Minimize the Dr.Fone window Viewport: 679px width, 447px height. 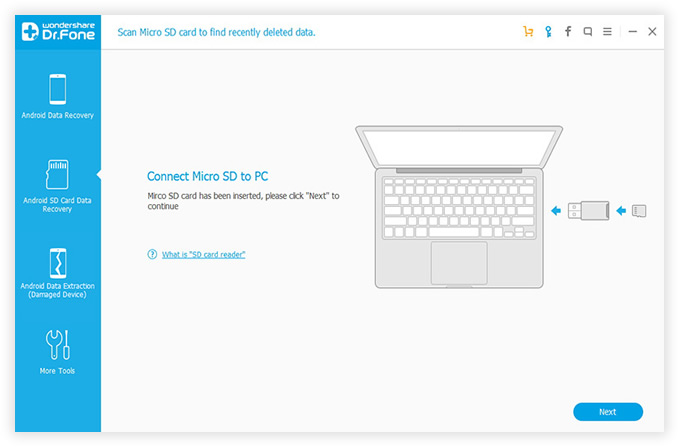coord(633,32)
